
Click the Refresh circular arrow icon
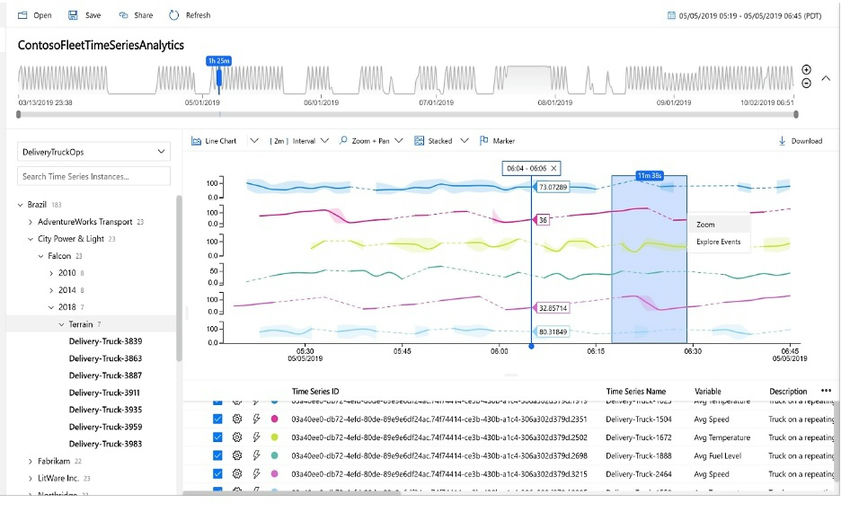[175, 16]
